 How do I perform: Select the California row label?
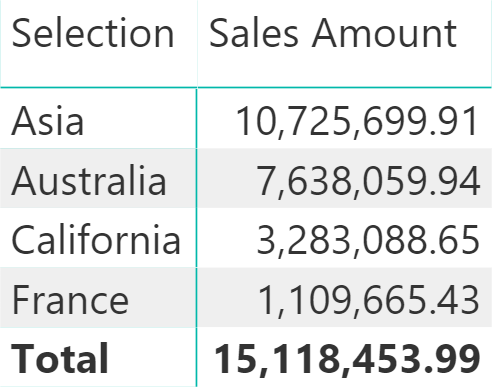[96, 239]
